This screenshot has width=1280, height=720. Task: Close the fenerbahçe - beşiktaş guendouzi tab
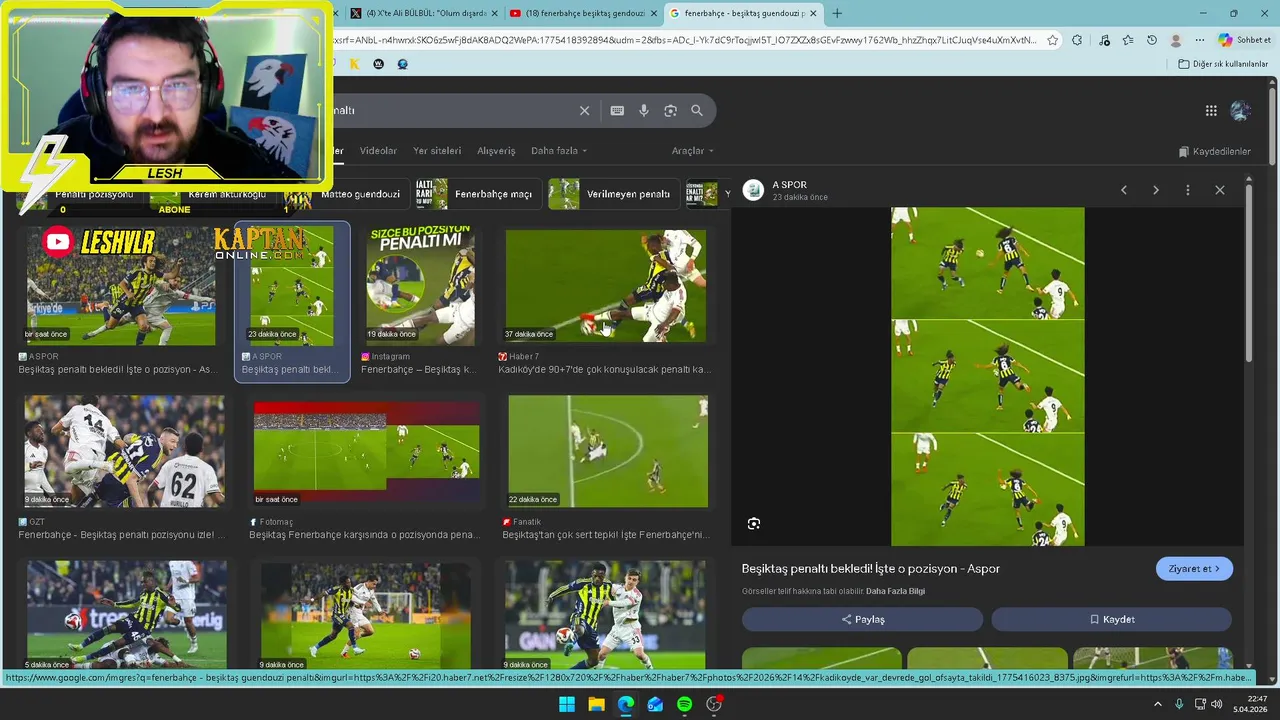(813, 13)
